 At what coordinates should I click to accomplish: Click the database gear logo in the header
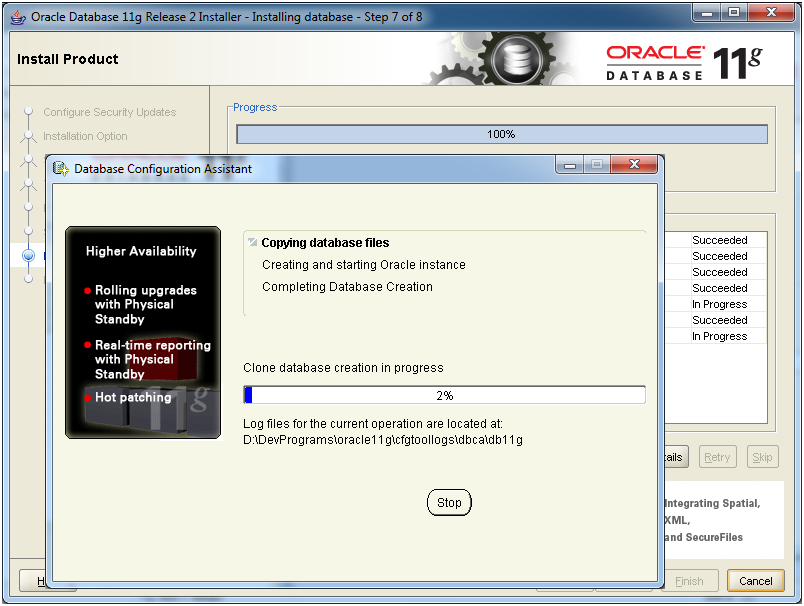pos(518,60)
